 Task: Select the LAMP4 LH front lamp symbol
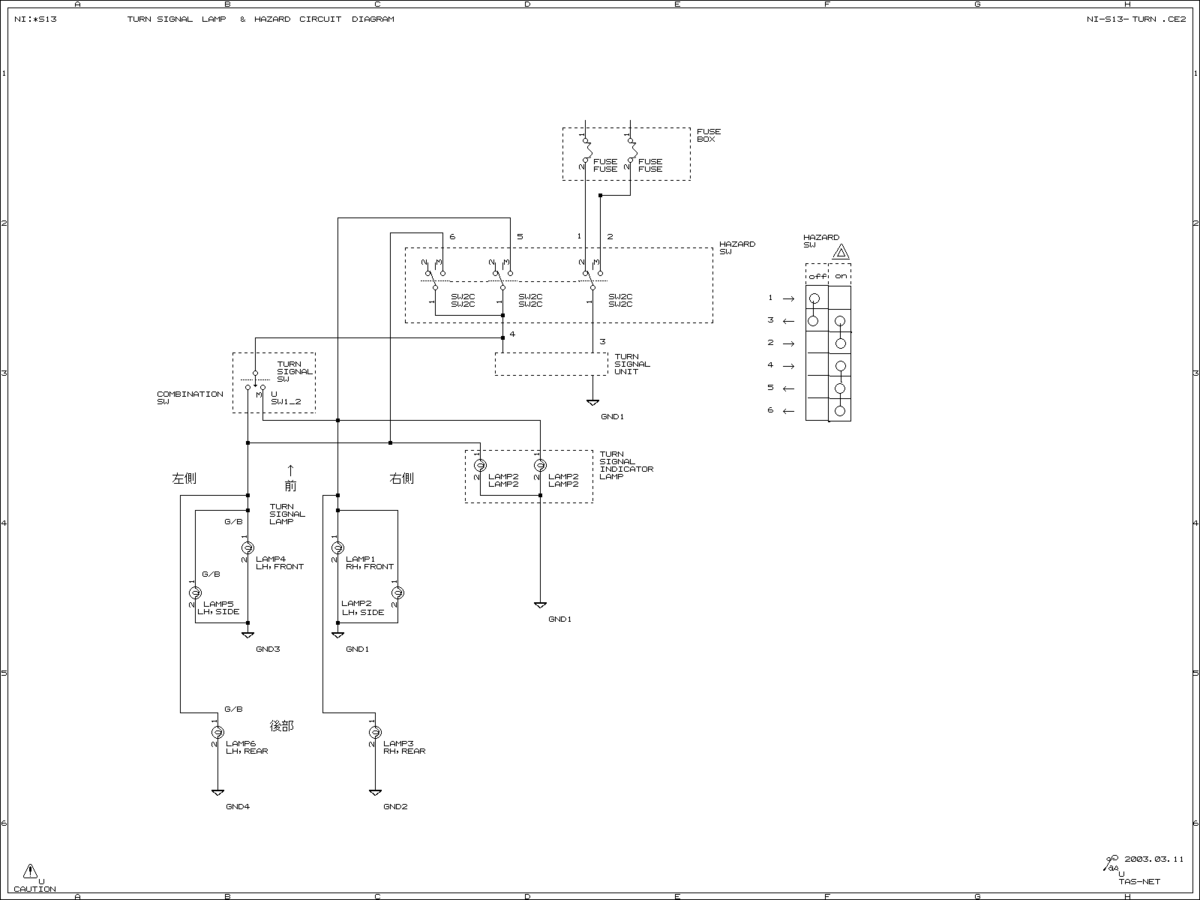click(x=247, y=548)
